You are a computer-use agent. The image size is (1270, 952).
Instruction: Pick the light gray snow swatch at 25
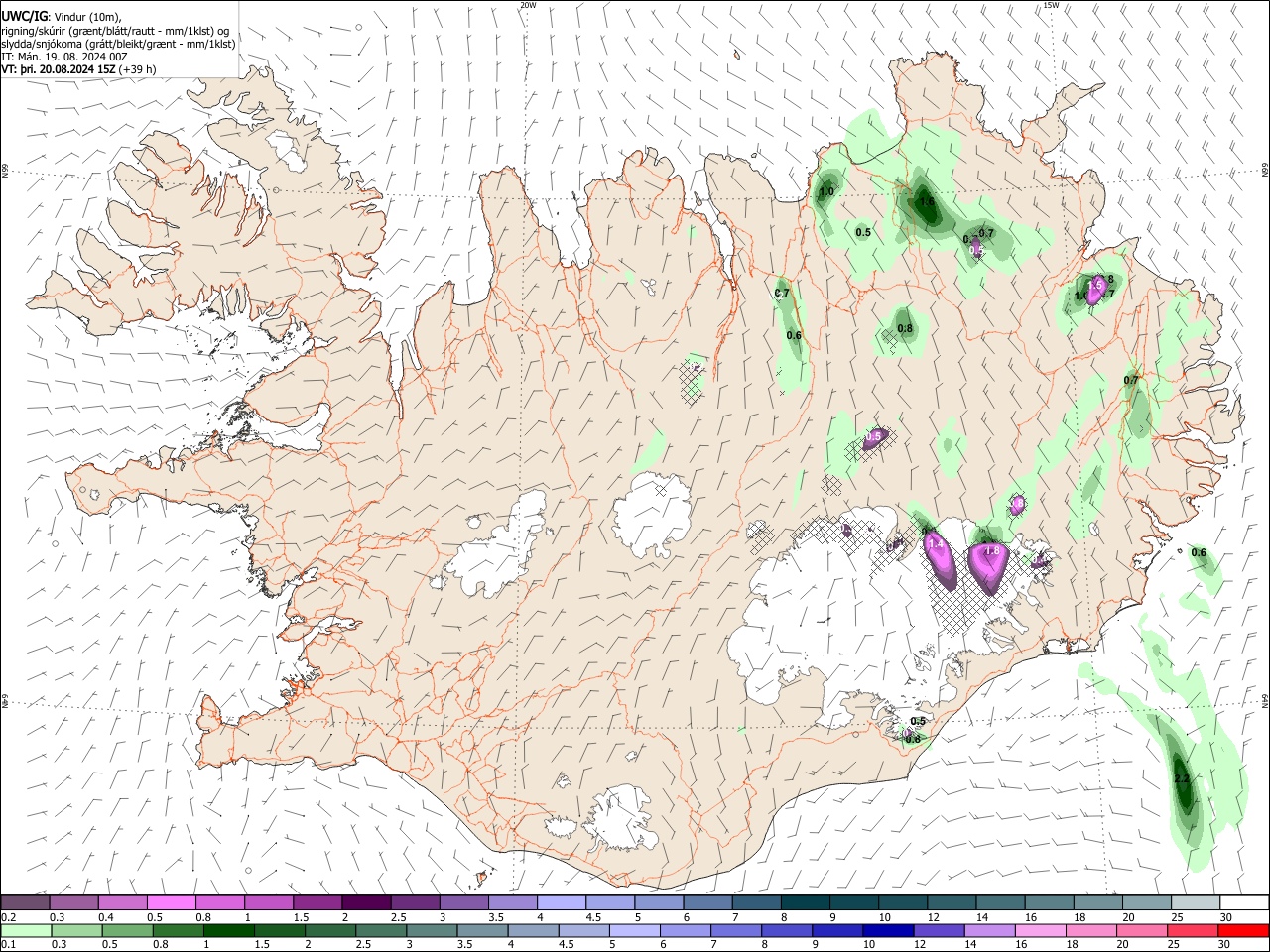(1194, 903)
